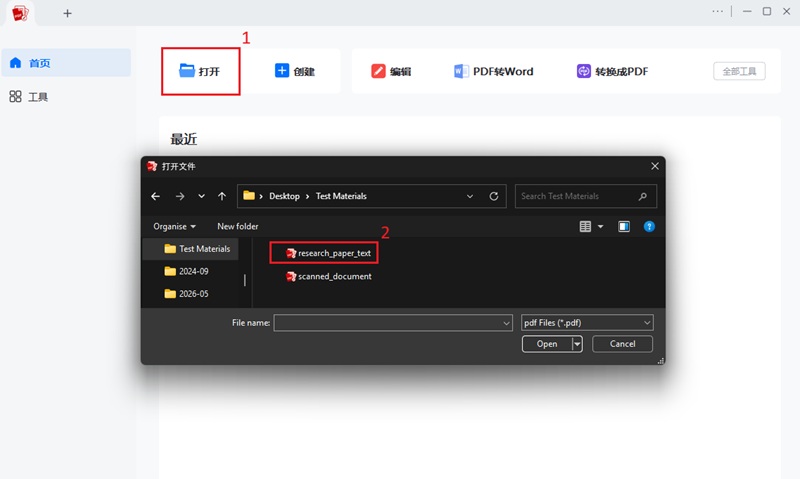Select the scanned_document file
Viewport: 800px width, 479px height.
tap(329, 276)
